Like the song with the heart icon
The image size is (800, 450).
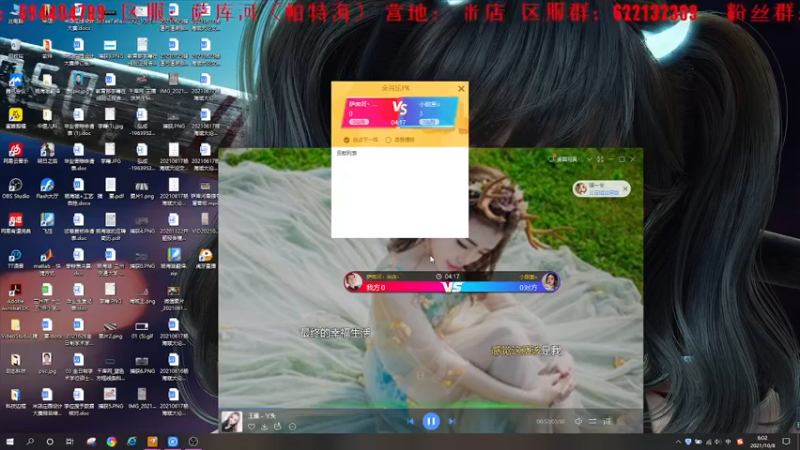[x=252, y=427]
